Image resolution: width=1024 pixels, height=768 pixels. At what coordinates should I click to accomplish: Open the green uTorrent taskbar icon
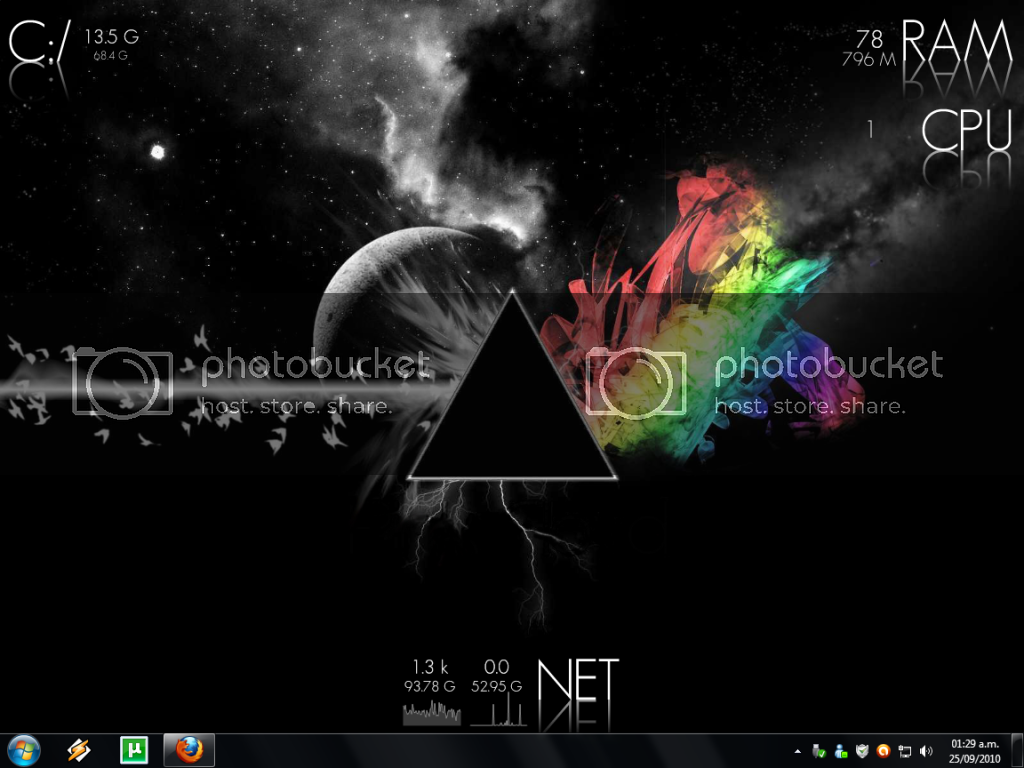pyautogui.click(x=133, y=749)
